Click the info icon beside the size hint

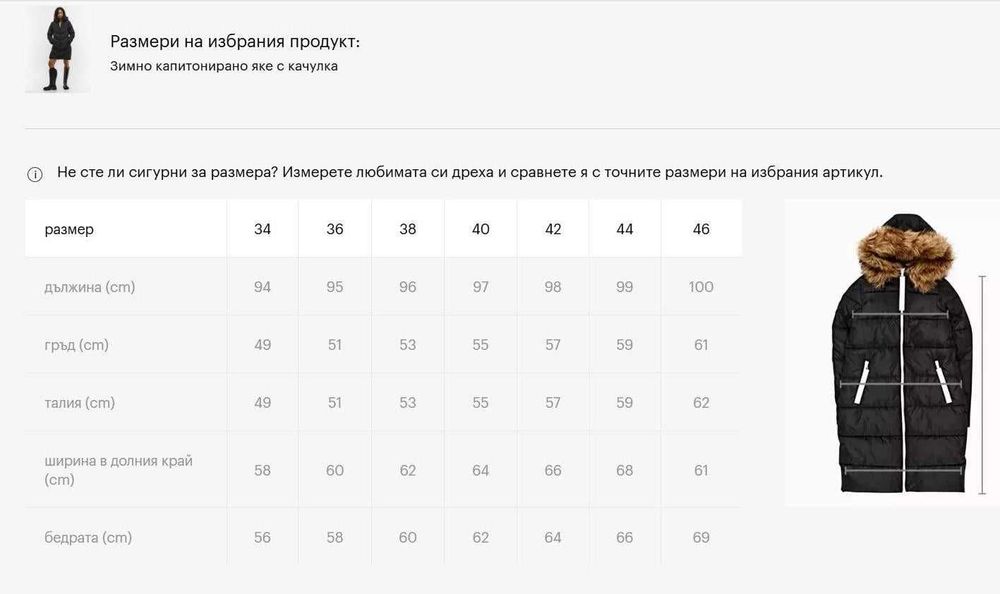click(x=35, y=175)
